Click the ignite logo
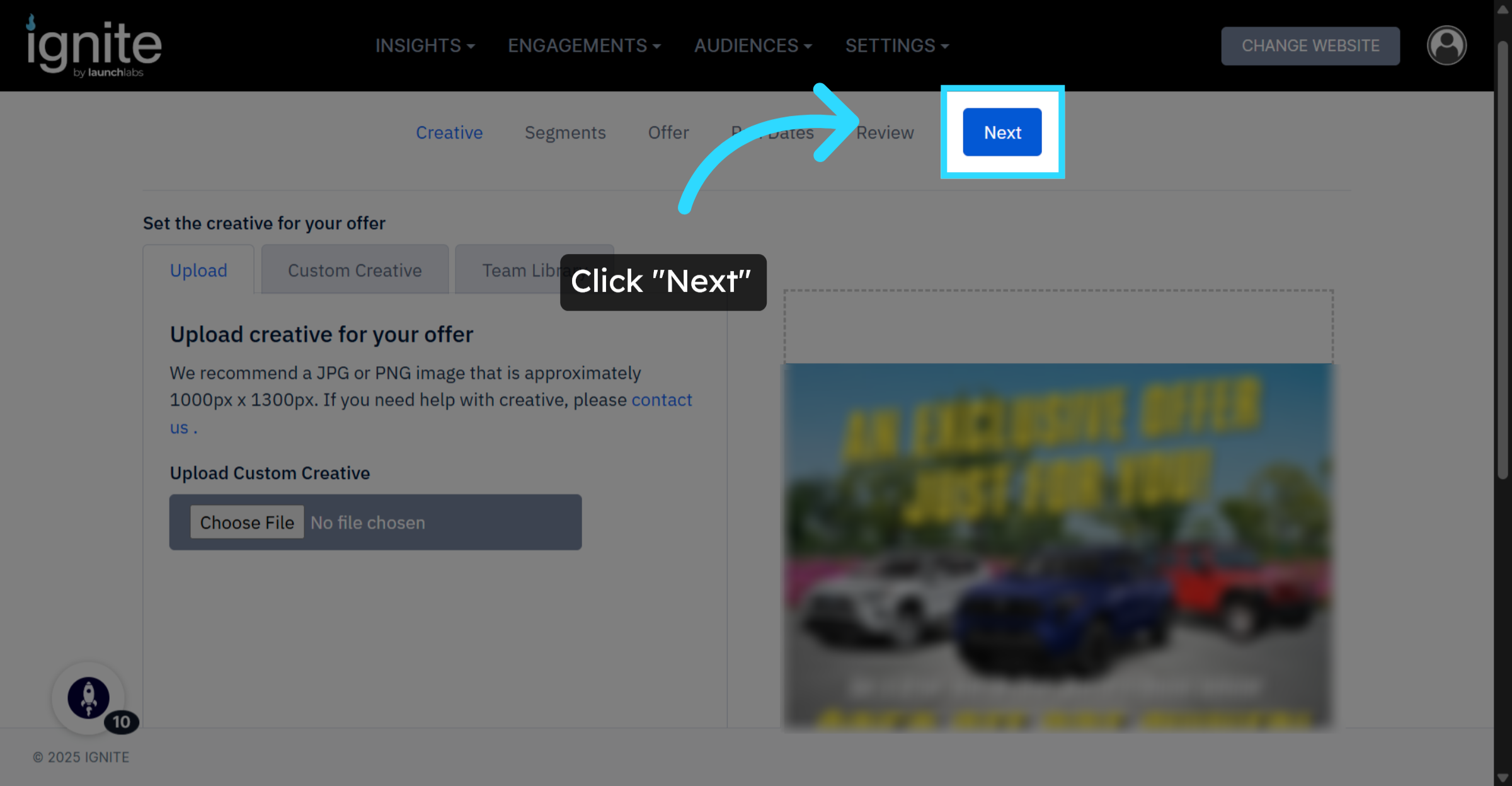 [x=94, y=47]
